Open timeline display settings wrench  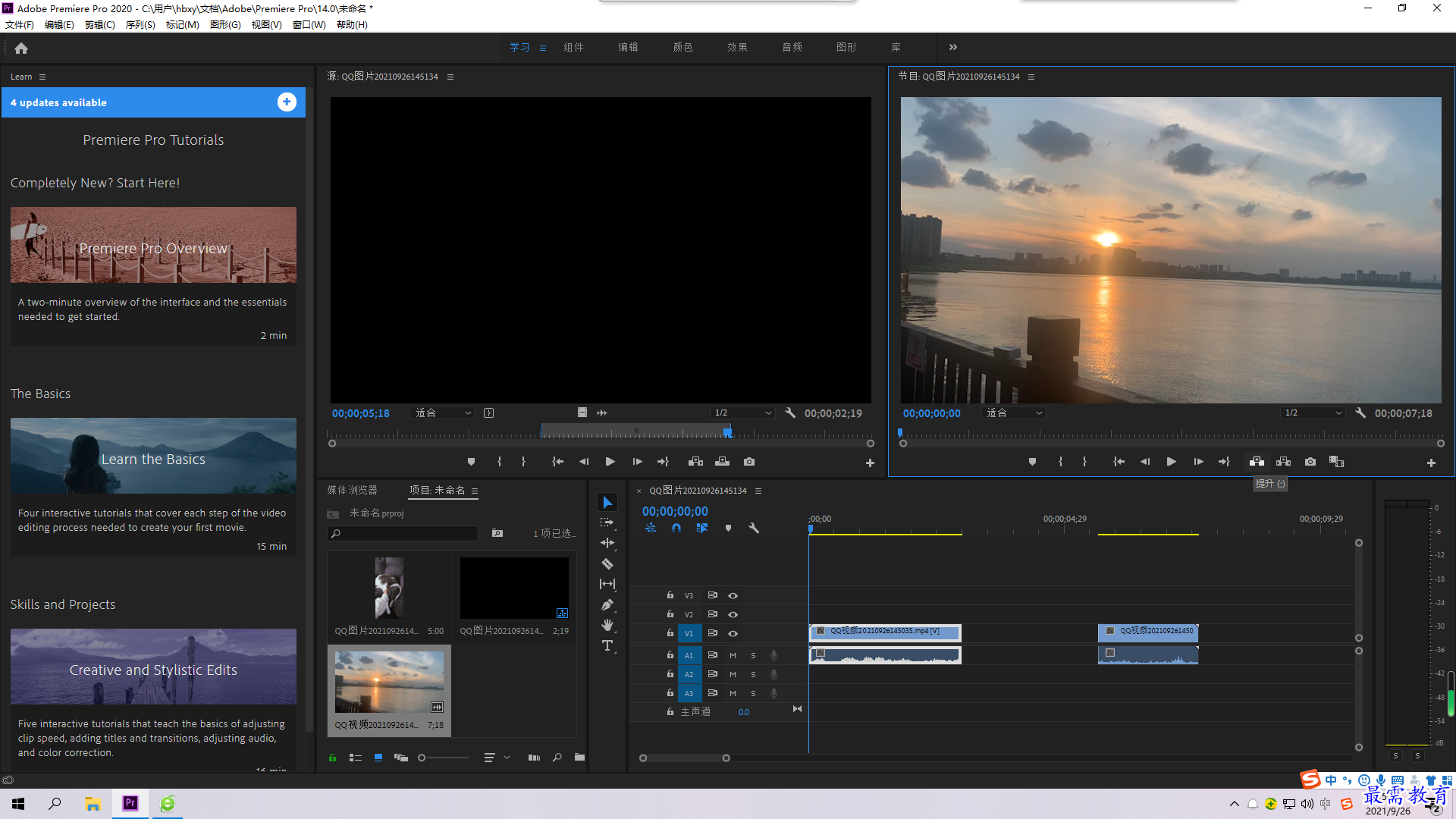pyautogui.click(x=754, y=528)
